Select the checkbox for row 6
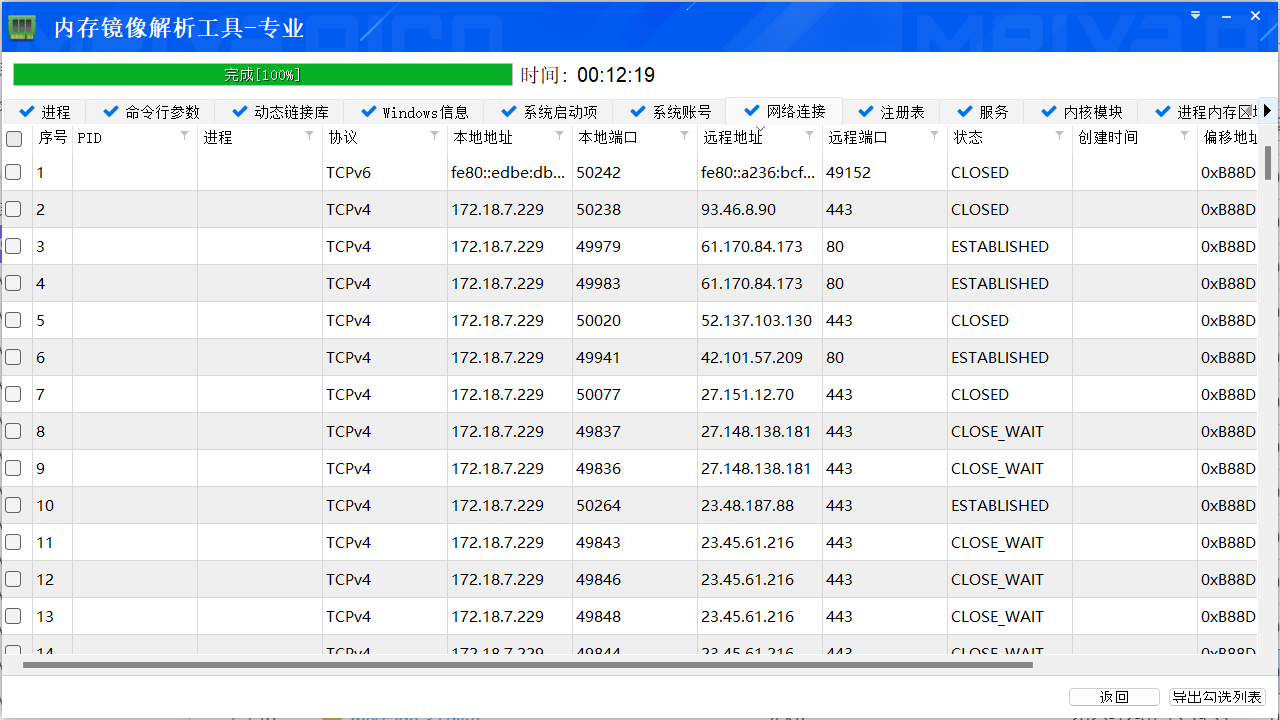This screenshot has width=1280, height=720. 13,357
